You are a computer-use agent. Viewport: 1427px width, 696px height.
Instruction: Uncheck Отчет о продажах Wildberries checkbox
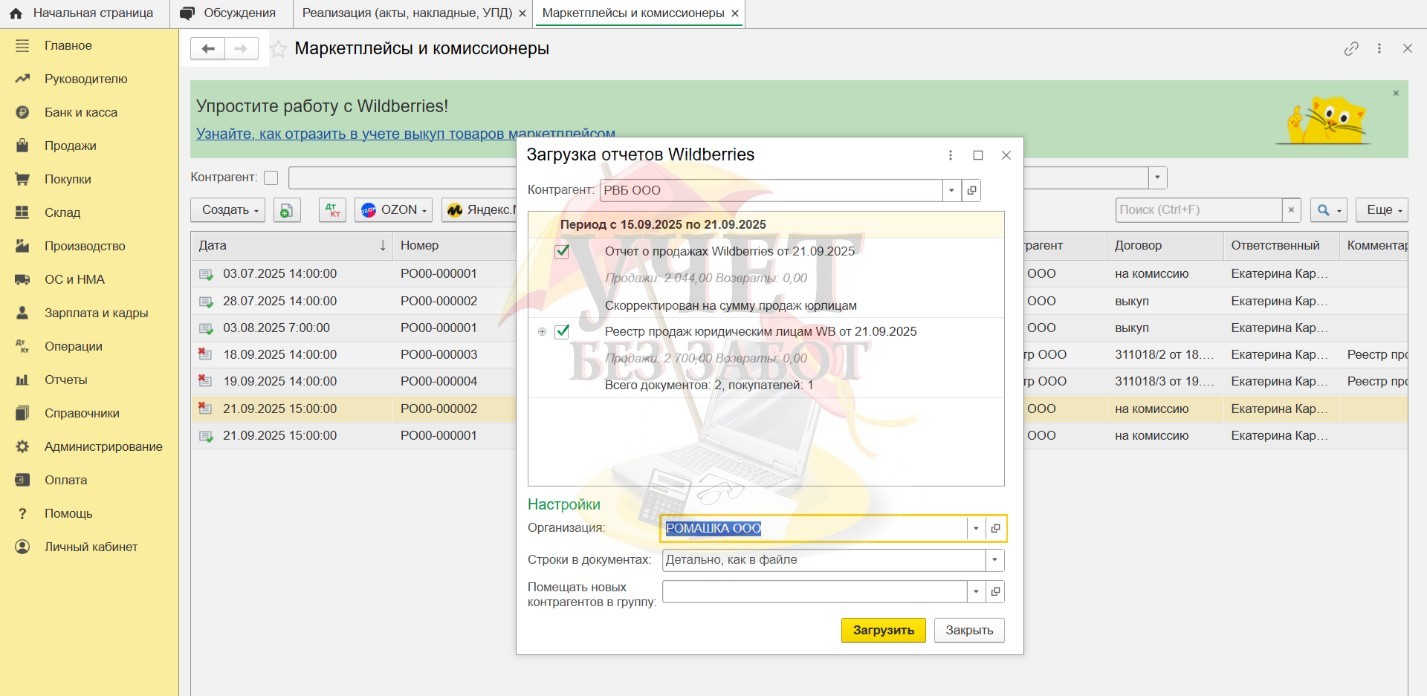point(562,252)
